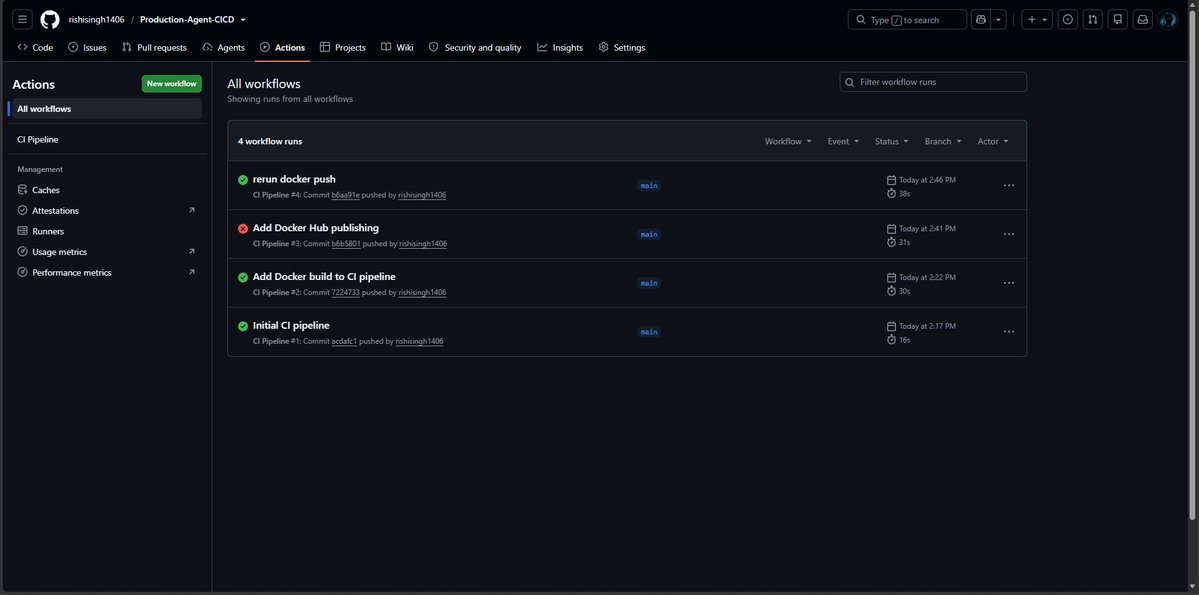Open commit b6b5801 link
The width and height of the screenshot is (1199, 595).
tap(346, 244)
